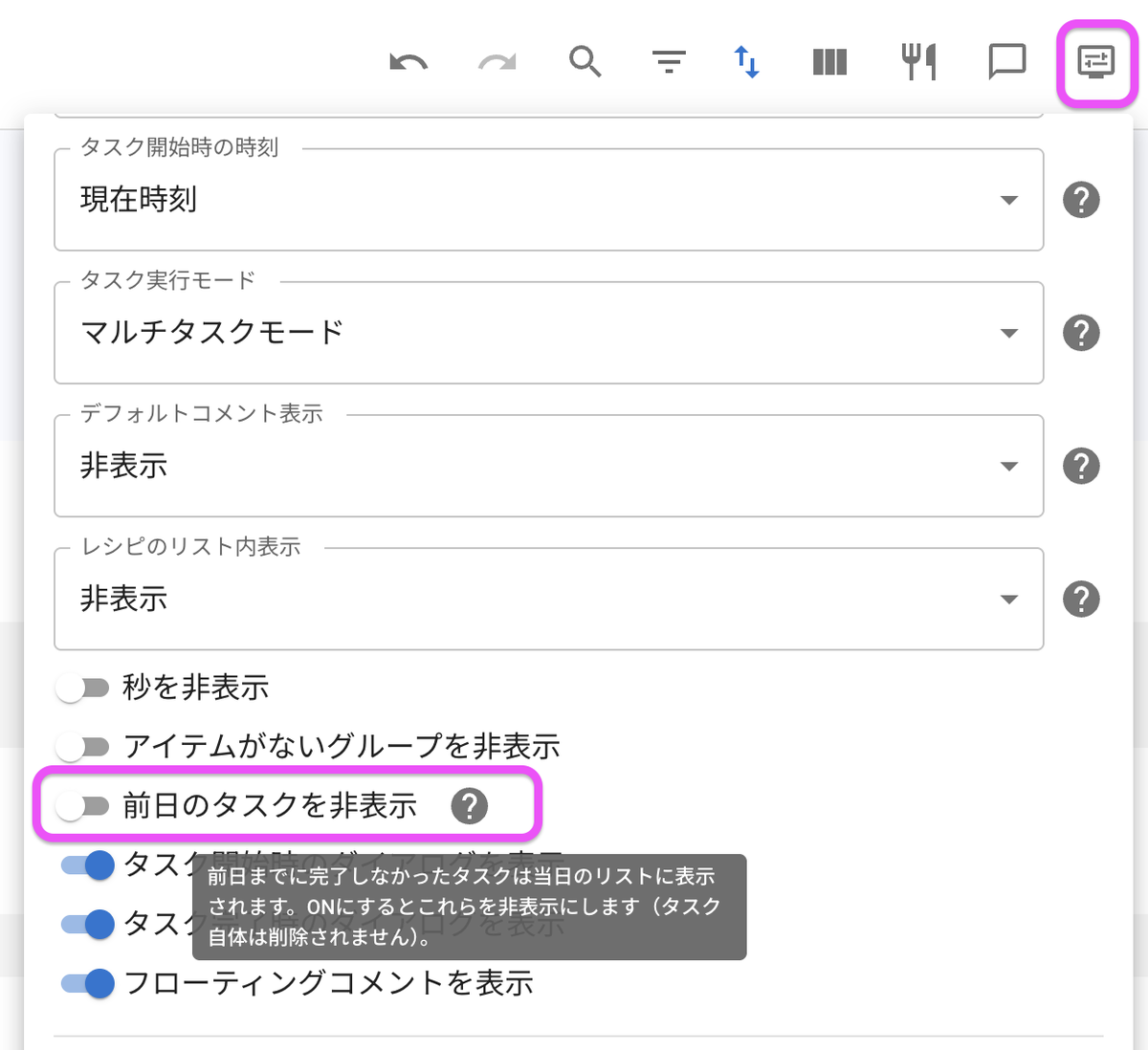Open the filter list icon
1148x1050 pixels.
pos(669,63)
